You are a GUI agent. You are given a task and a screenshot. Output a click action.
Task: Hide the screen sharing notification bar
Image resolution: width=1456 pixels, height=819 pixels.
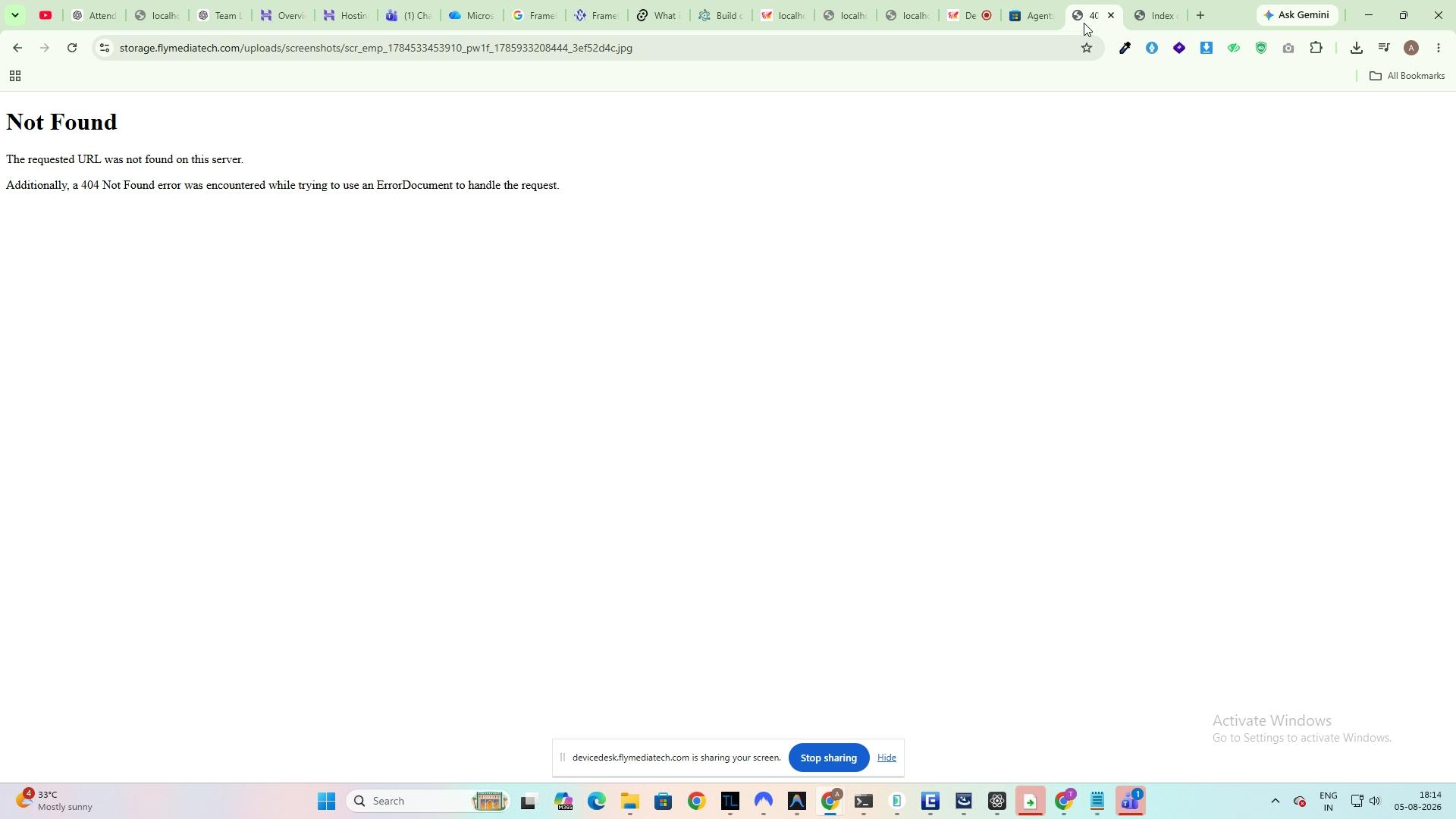[x=886, y=758]
